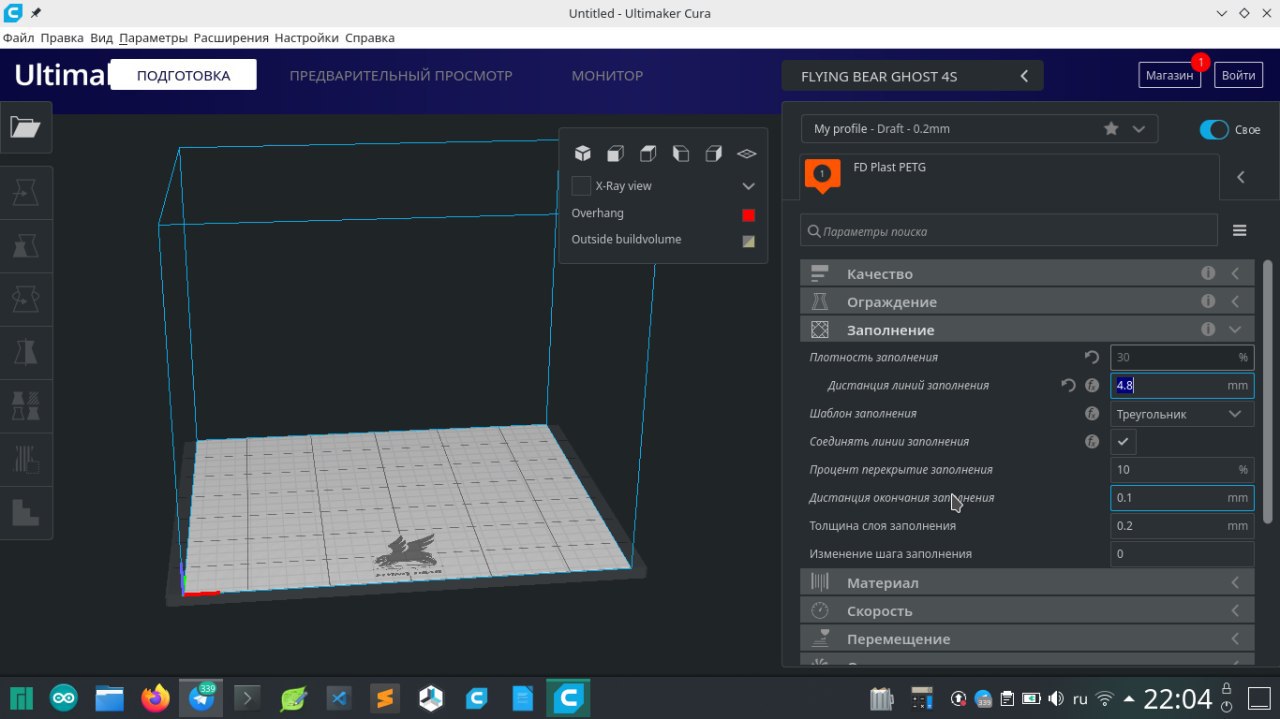
Task: Open Firefox from the taskbar
Action: coord(155,697)
